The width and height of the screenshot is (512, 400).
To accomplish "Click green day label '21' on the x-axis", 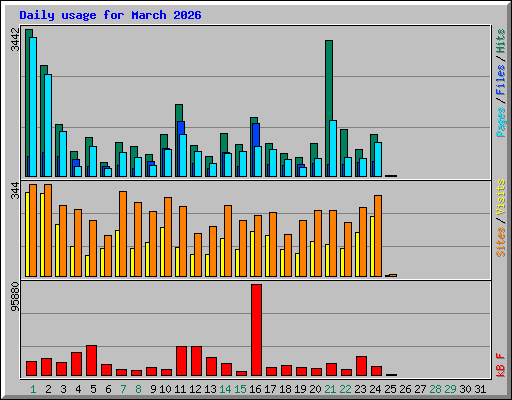I will tap(330, 389).
